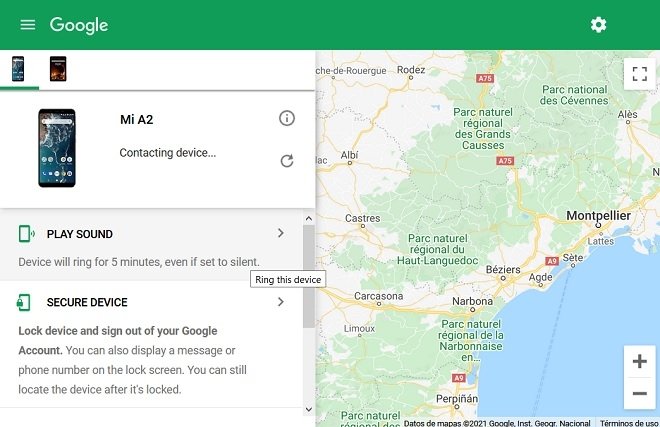Open the Términos de uso link
This screenshot has width=660, height=427.
click(629, 423)
